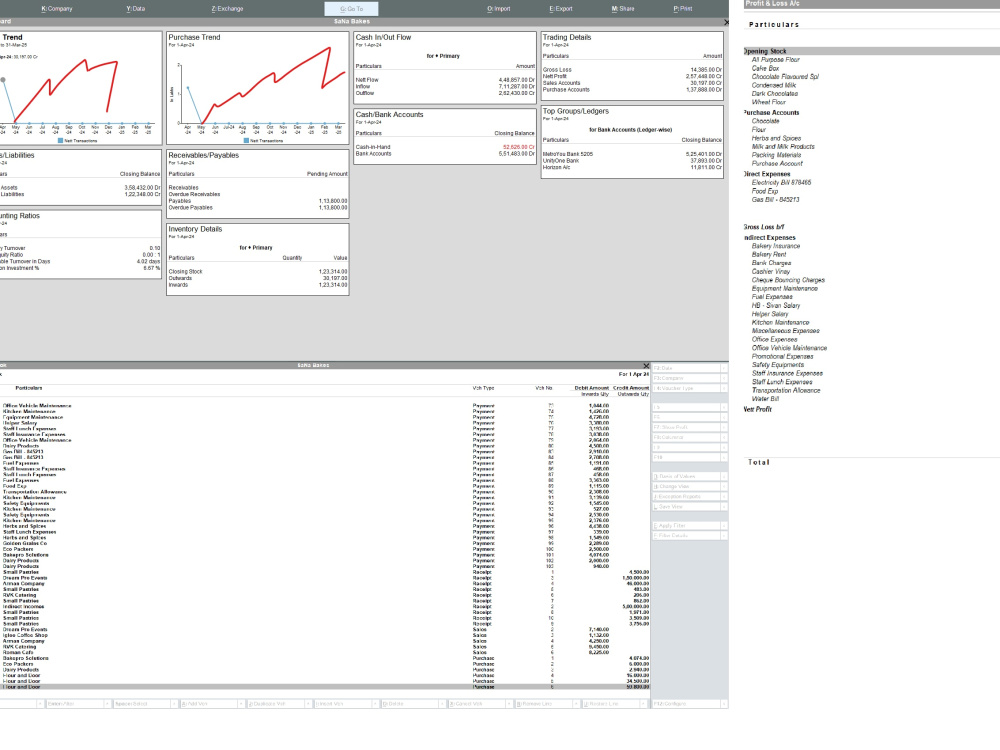This screenshot has width=1000, height=750.
Task: Select Roman Cafe Sales entry
Action: (x=325, y=652)
